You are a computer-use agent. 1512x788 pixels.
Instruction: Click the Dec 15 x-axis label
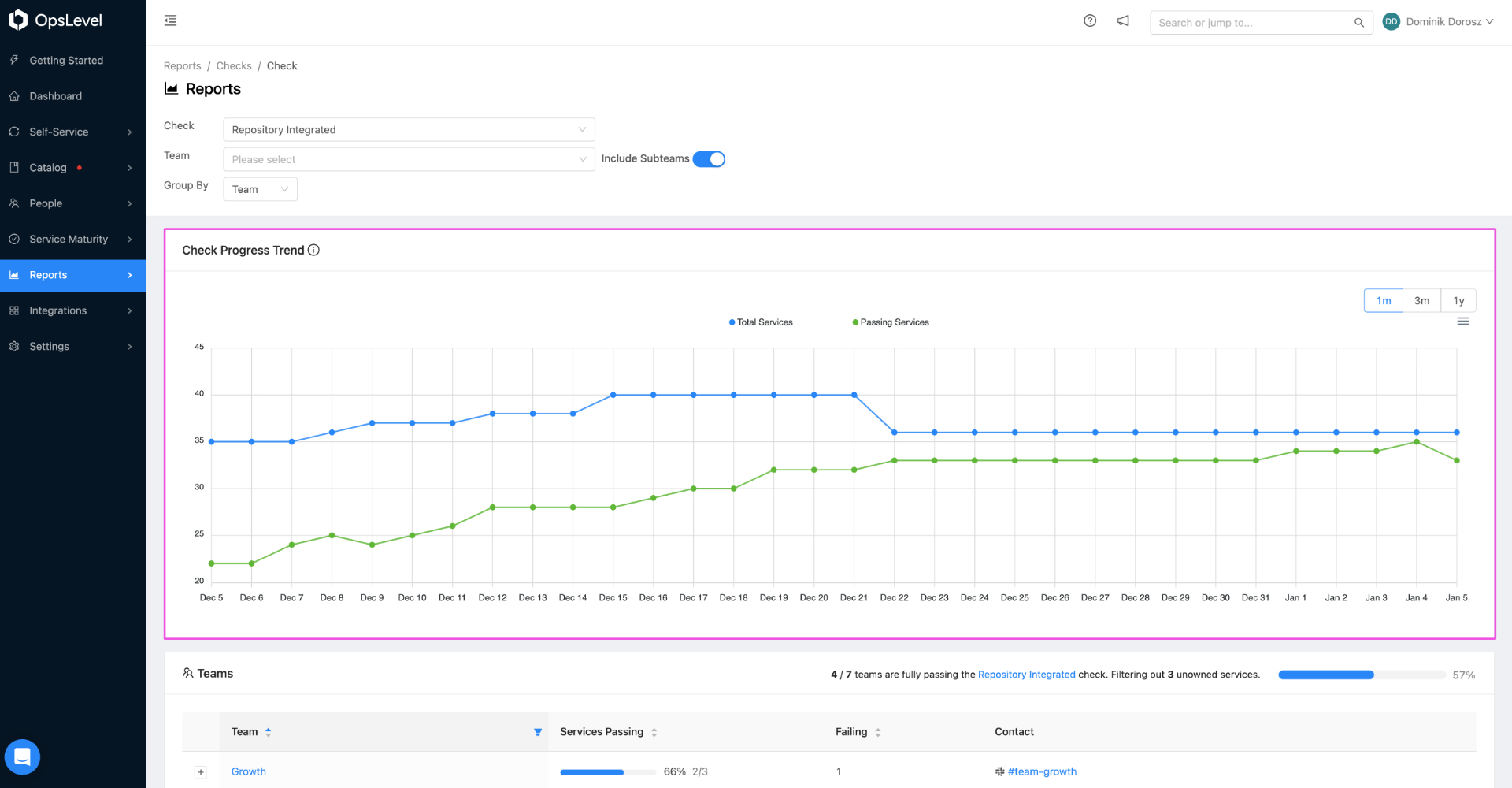click(613, 598)
